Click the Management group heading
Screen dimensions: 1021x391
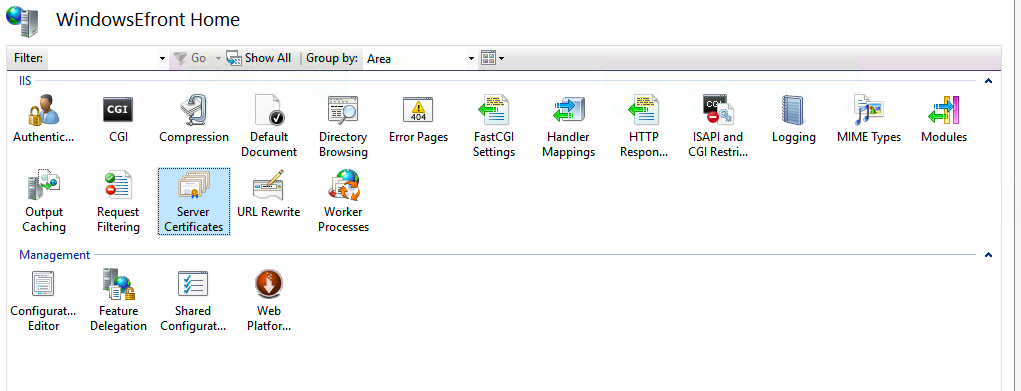[x=54, y=255]
